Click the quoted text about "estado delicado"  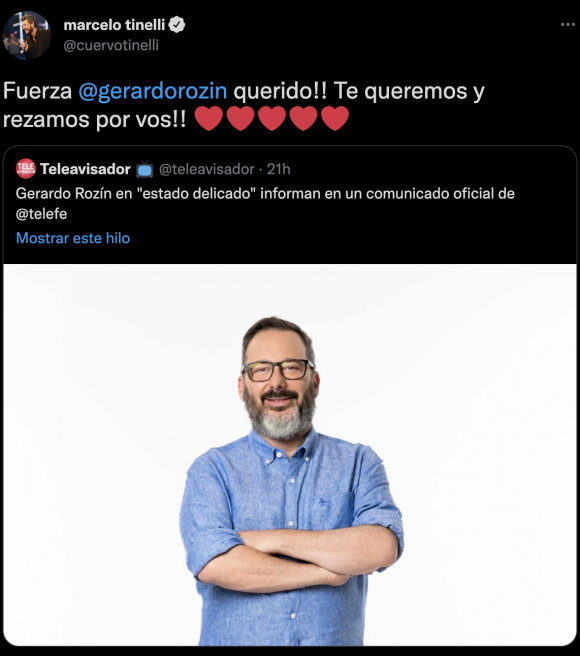tap(265, 203)
